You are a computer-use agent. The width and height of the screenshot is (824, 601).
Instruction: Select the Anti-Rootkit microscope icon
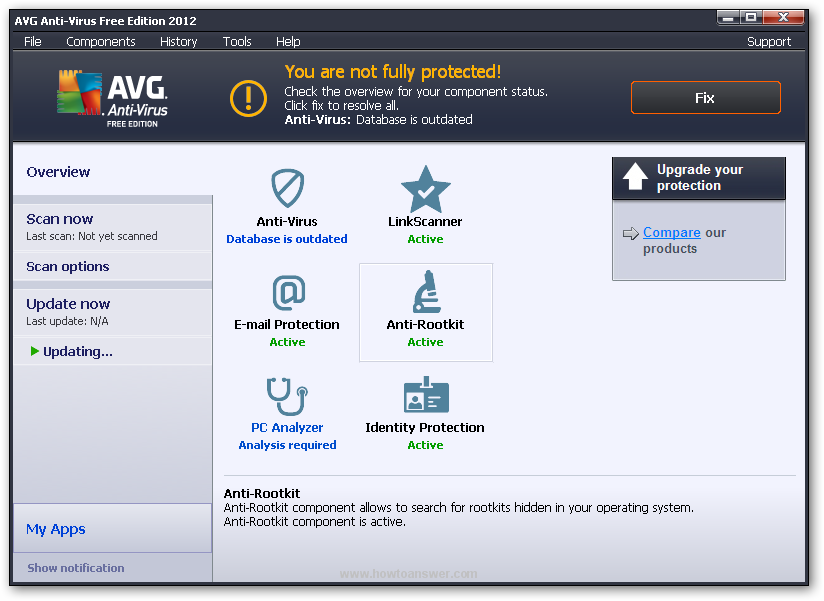[x=426, y=292]
